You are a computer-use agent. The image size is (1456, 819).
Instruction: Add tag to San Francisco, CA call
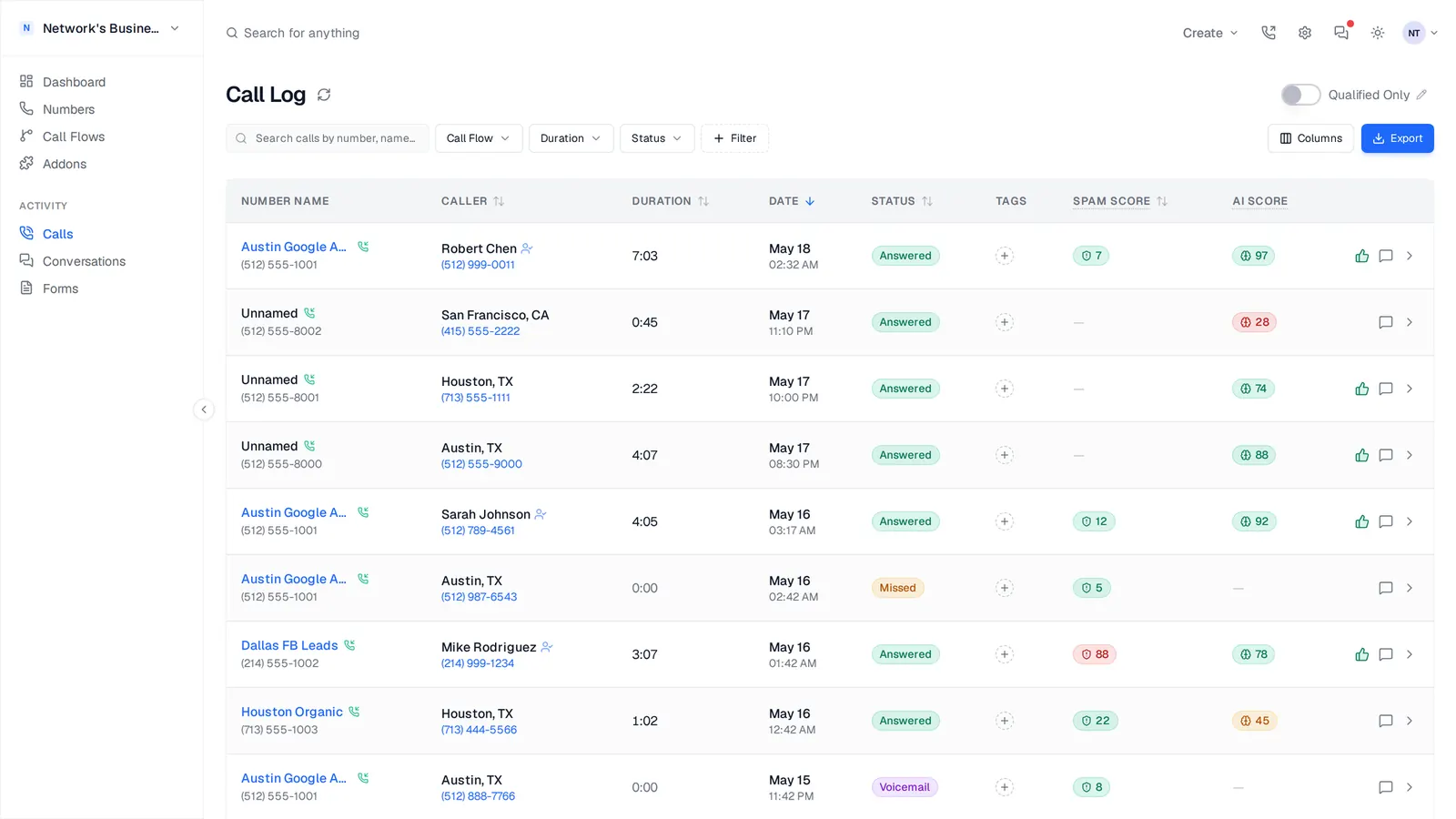click(x=1004, y=322)
